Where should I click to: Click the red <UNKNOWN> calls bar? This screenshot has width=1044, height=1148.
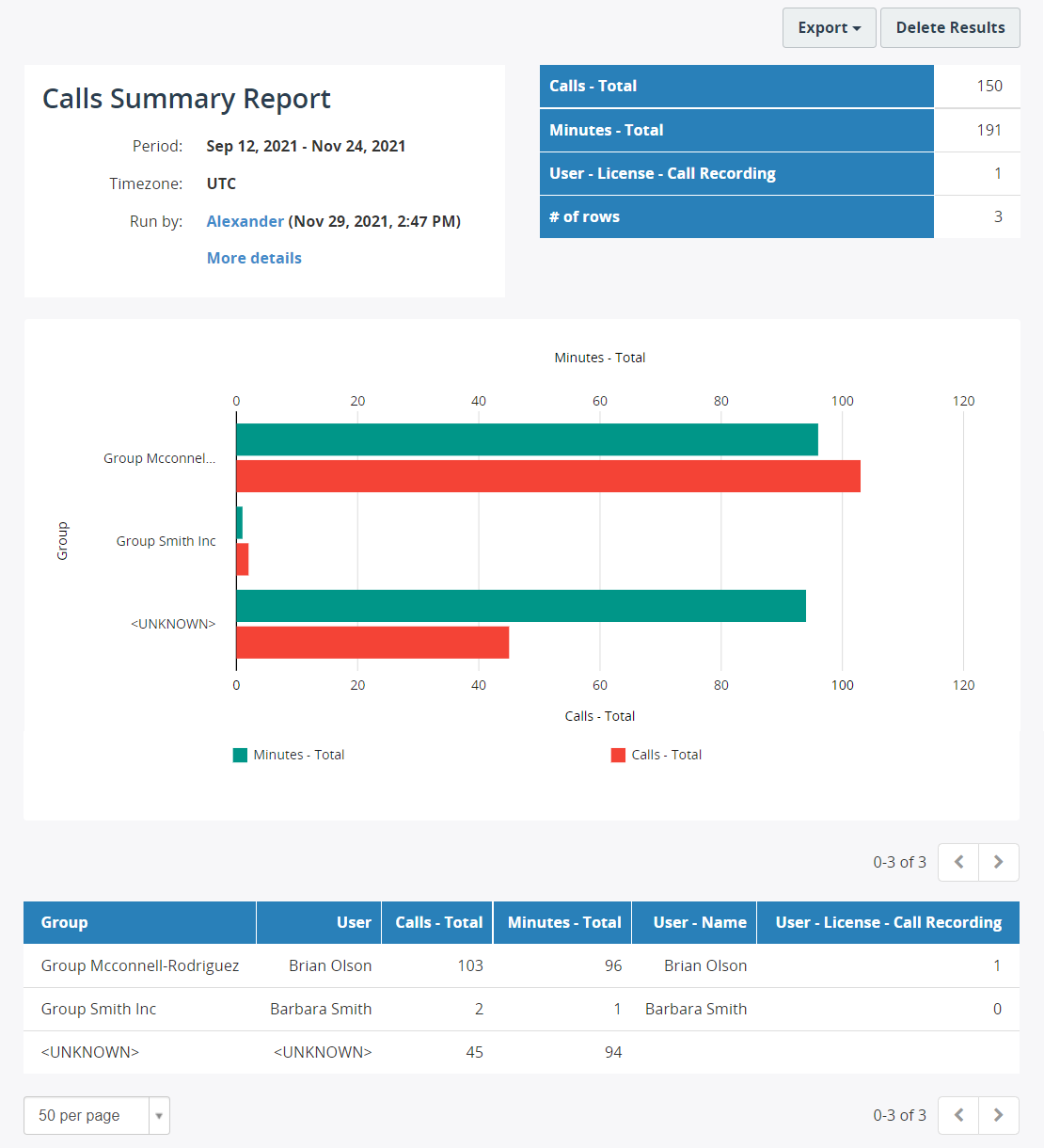click(x=372, y=643)
